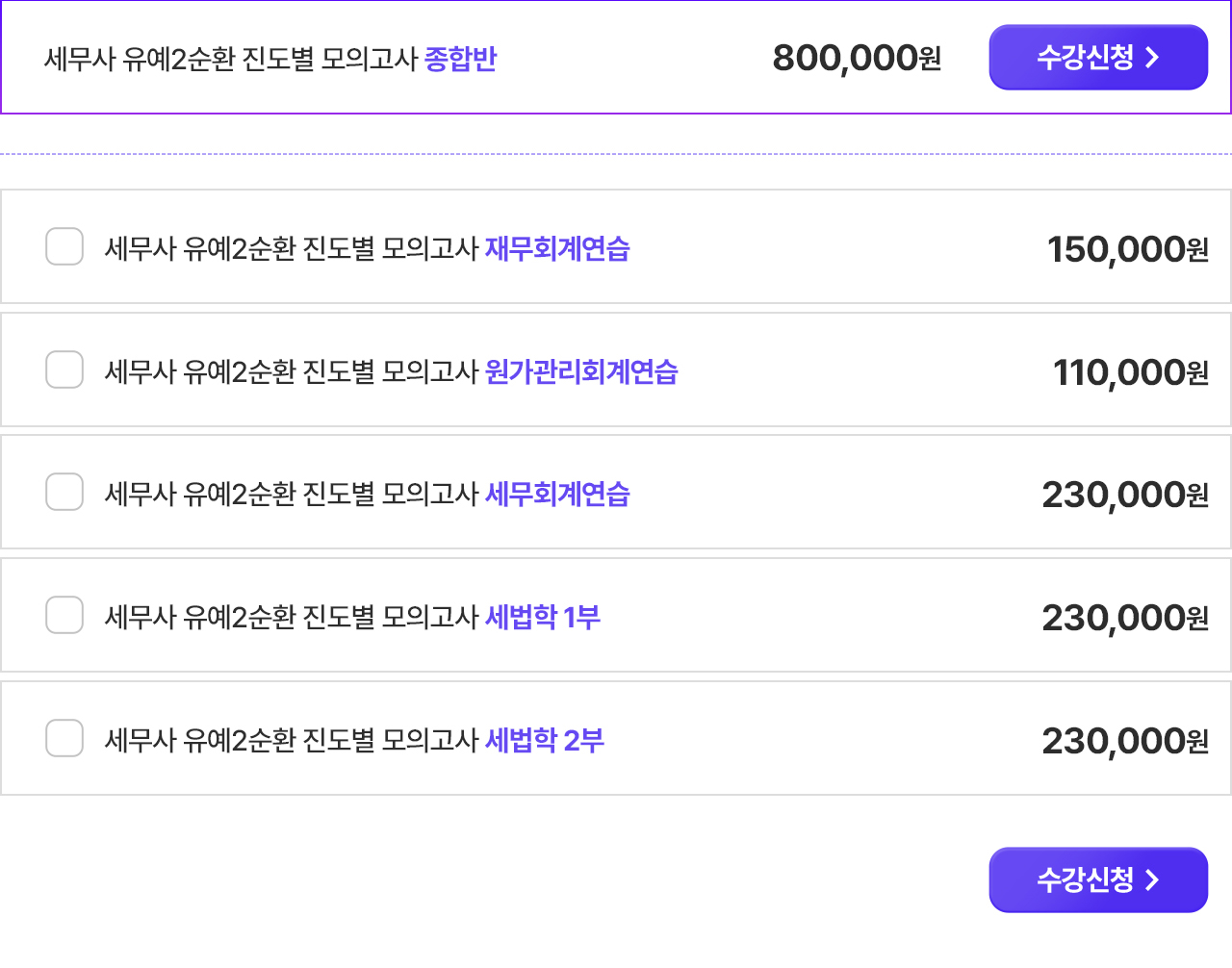Click chevron arrow in bottom 수강신청 button

(1152, 879)
